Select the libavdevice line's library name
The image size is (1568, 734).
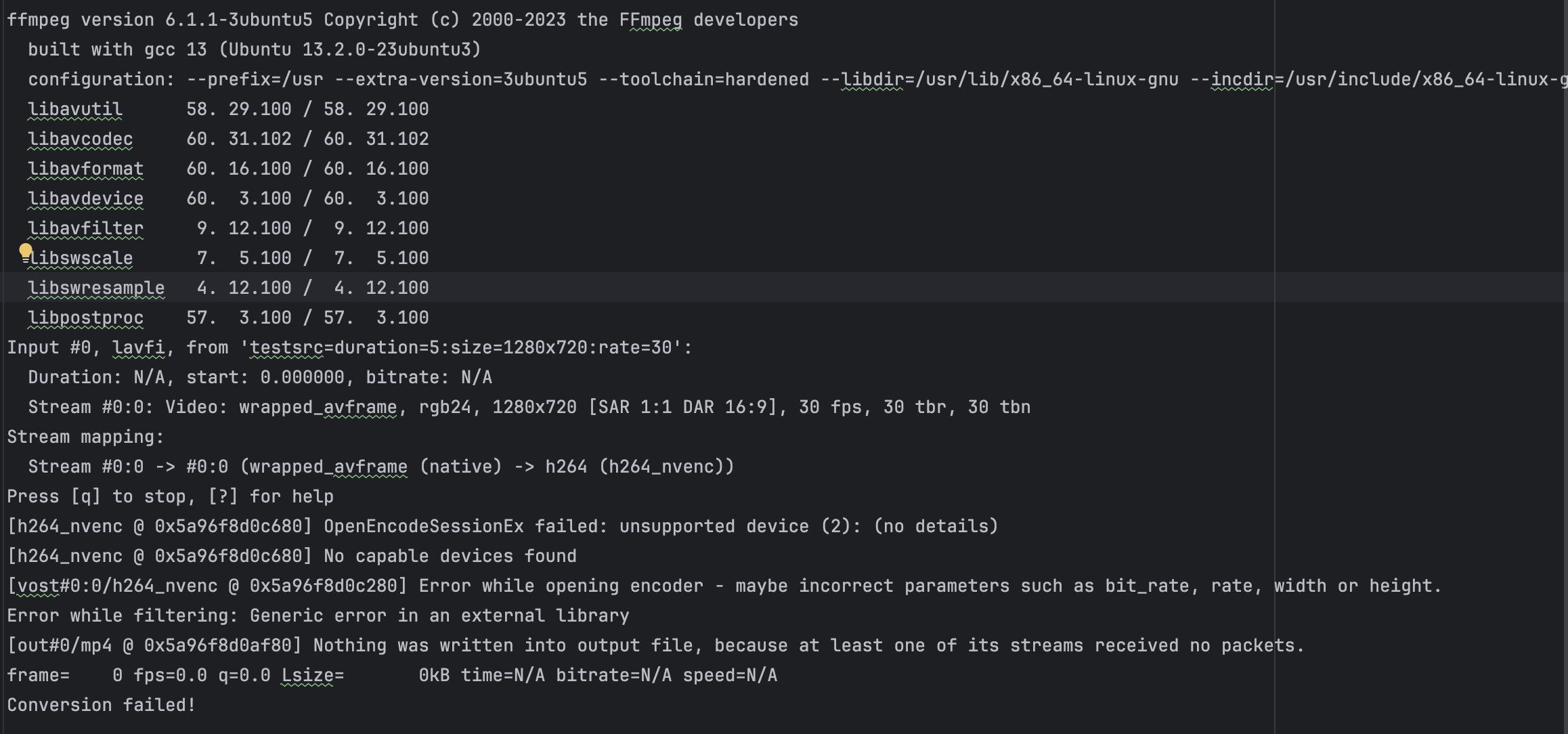pyautogui.click(x=85, y=198)
